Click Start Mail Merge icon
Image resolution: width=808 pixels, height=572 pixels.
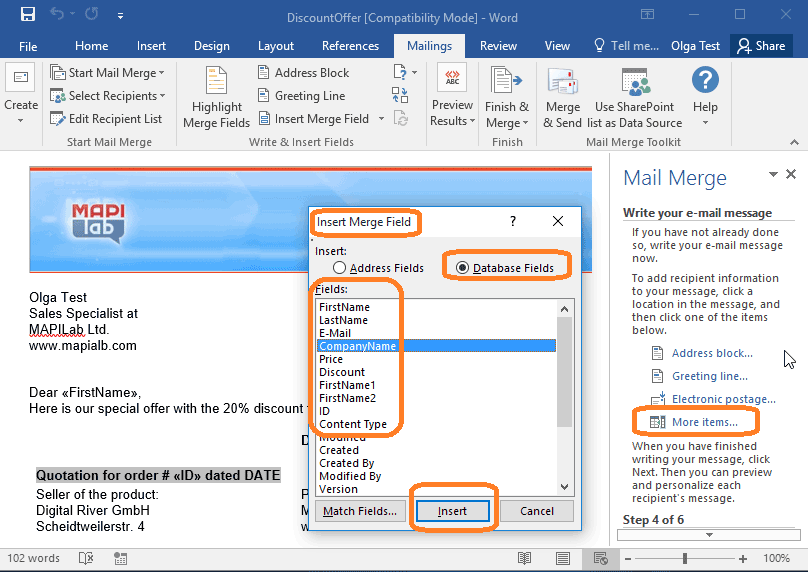[x=58, y=72]
